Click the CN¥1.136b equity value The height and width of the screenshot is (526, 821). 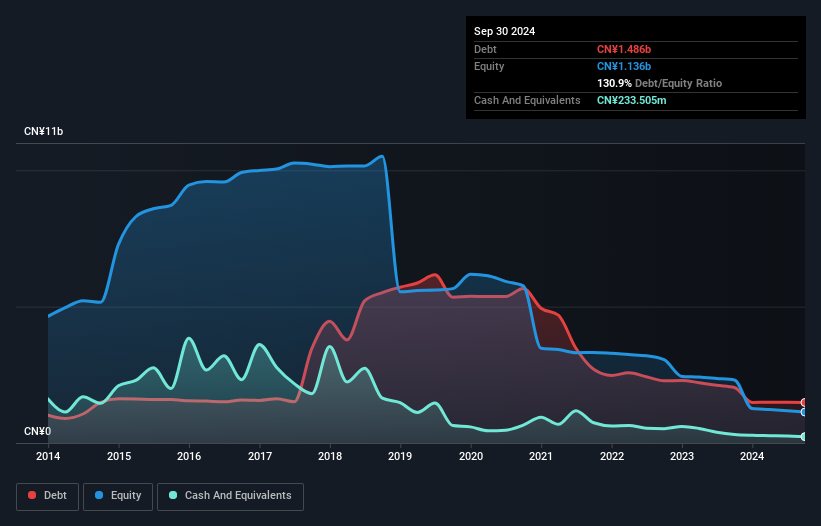tap(624, 66)
